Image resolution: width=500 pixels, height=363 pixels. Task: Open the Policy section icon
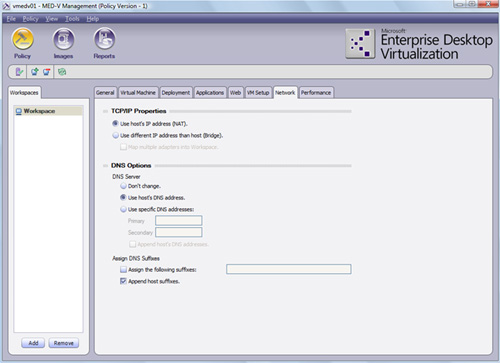click(x=23, y=39)
